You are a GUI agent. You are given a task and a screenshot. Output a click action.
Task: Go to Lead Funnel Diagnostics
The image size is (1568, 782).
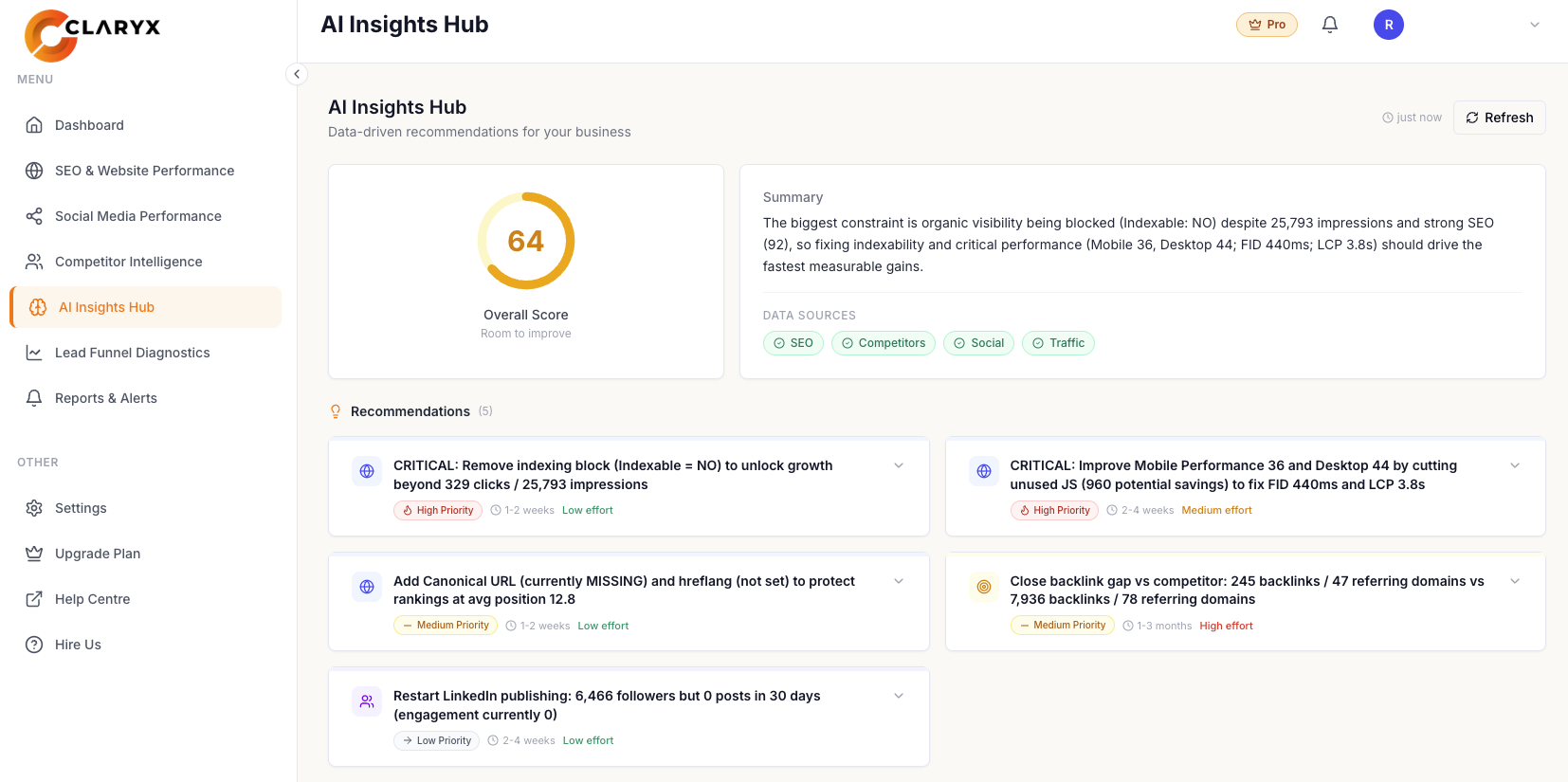pyautogui.click(x=132, y=353)
